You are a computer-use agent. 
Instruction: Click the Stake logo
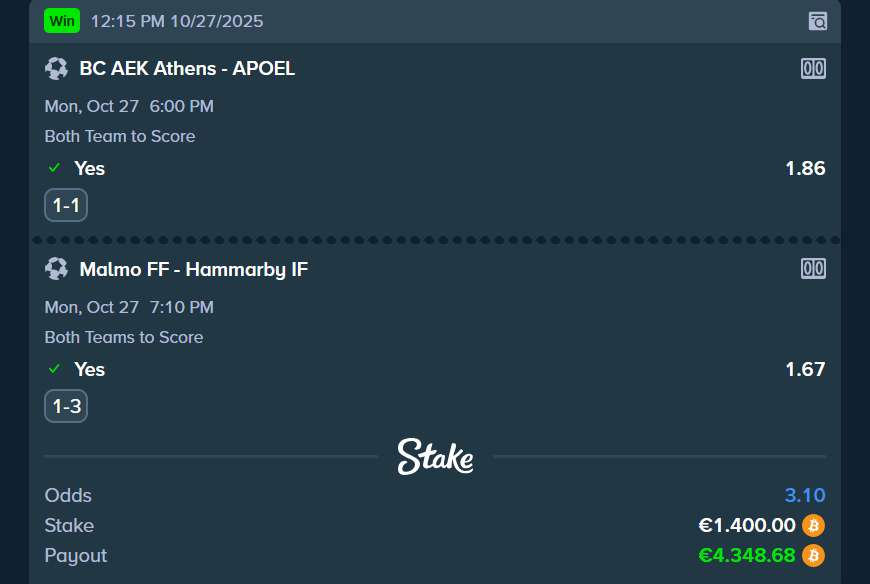pos(435,457)
